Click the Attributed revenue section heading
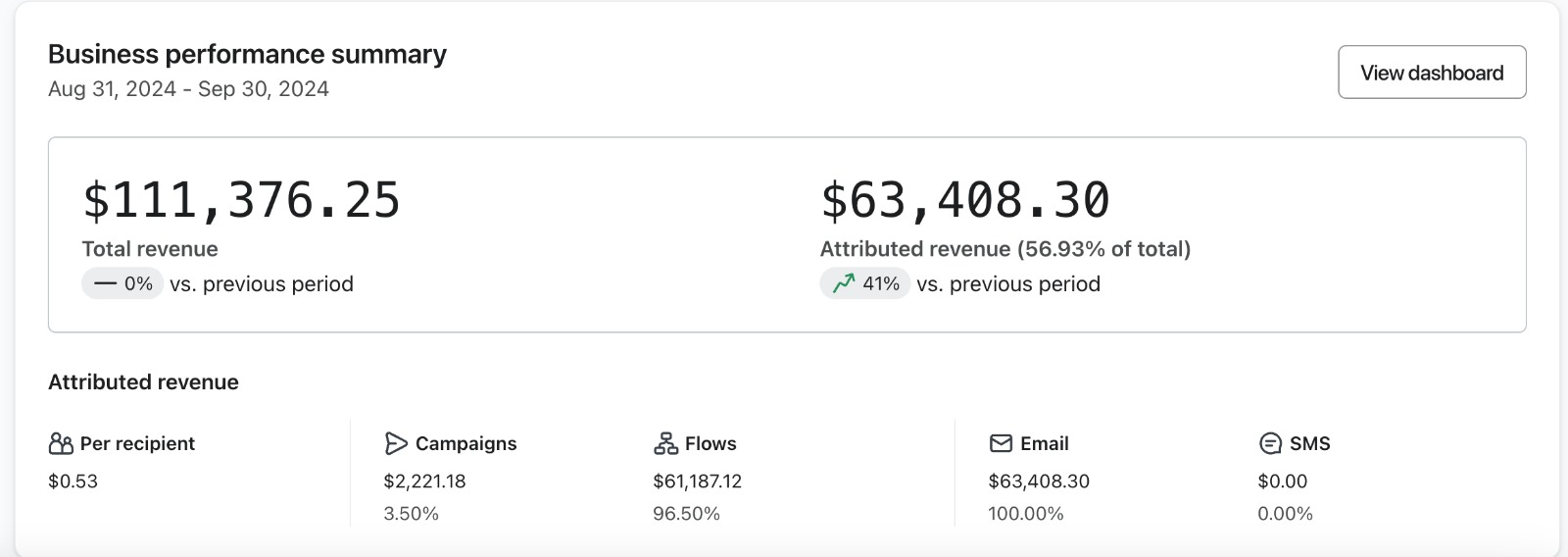 (143, 382)
